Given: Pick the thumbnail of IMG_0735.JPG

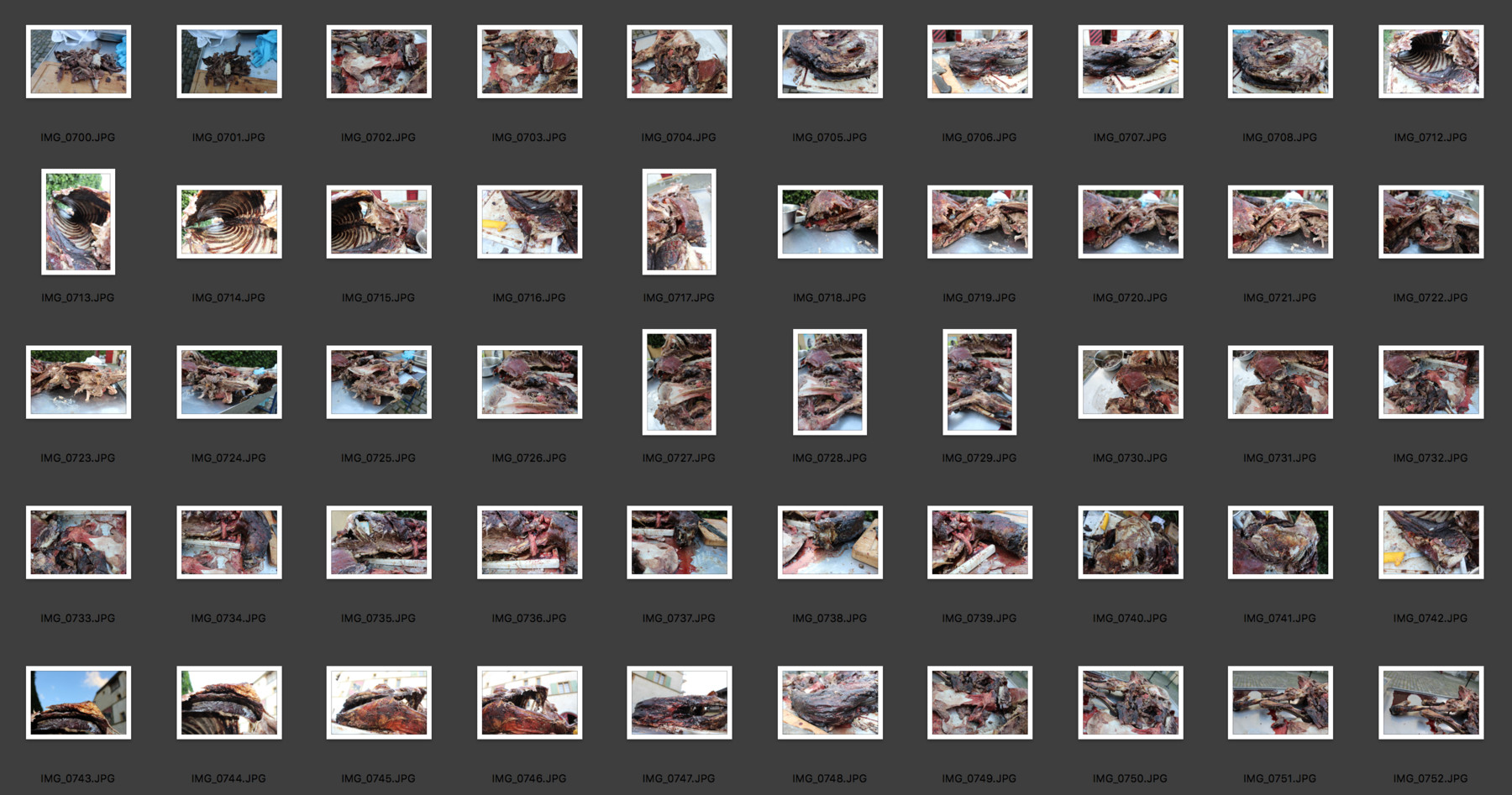Looking at the screenshot, I should pyautogui.click(x=379, y=542).
